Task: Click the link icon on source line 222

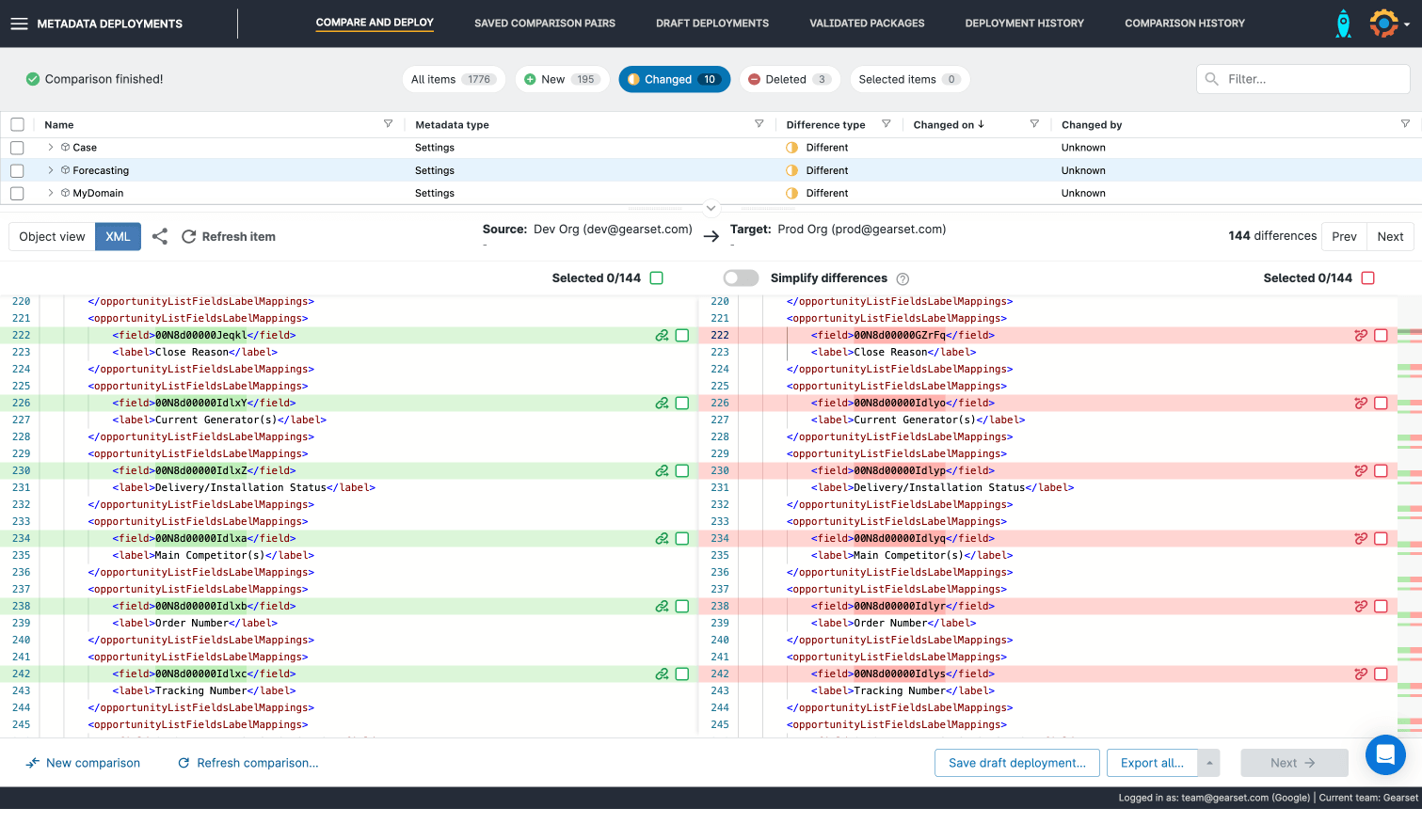Action: click(662, 336)
